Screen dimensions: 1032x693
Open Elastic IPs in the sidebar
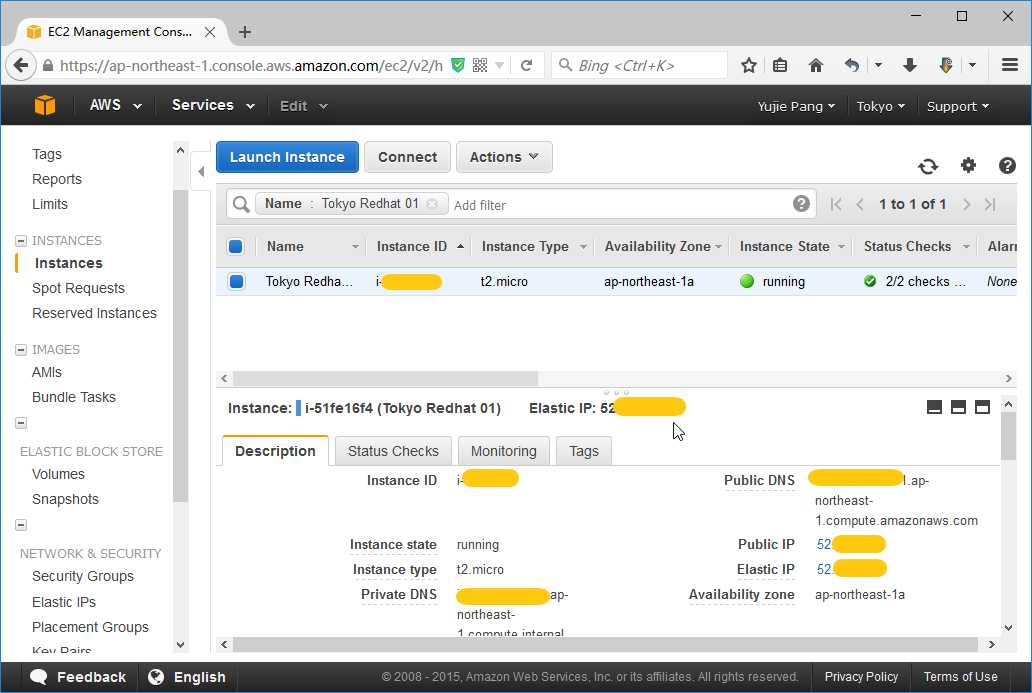click(x=64, y=602)
